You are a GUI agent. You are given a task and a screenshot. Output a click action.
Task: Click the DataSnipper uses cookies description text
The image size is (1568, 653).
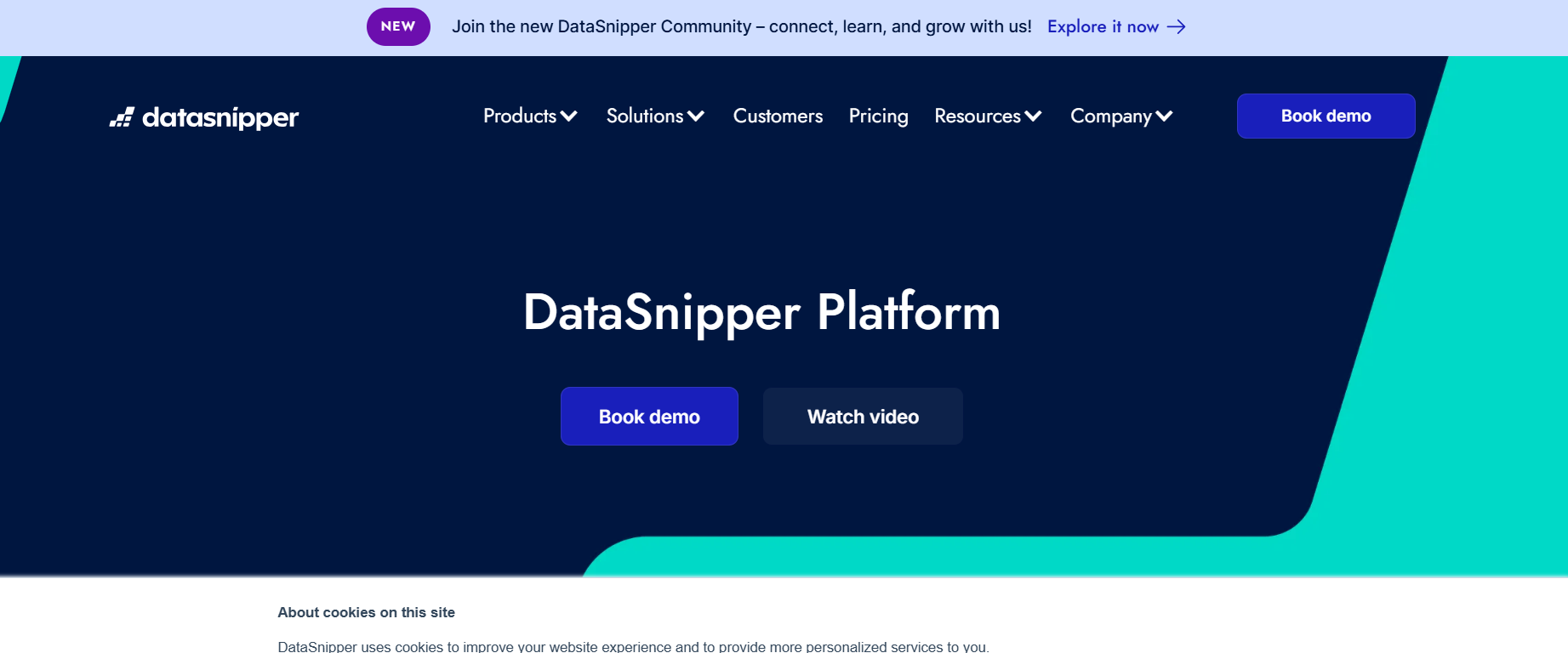pos(633,646)
